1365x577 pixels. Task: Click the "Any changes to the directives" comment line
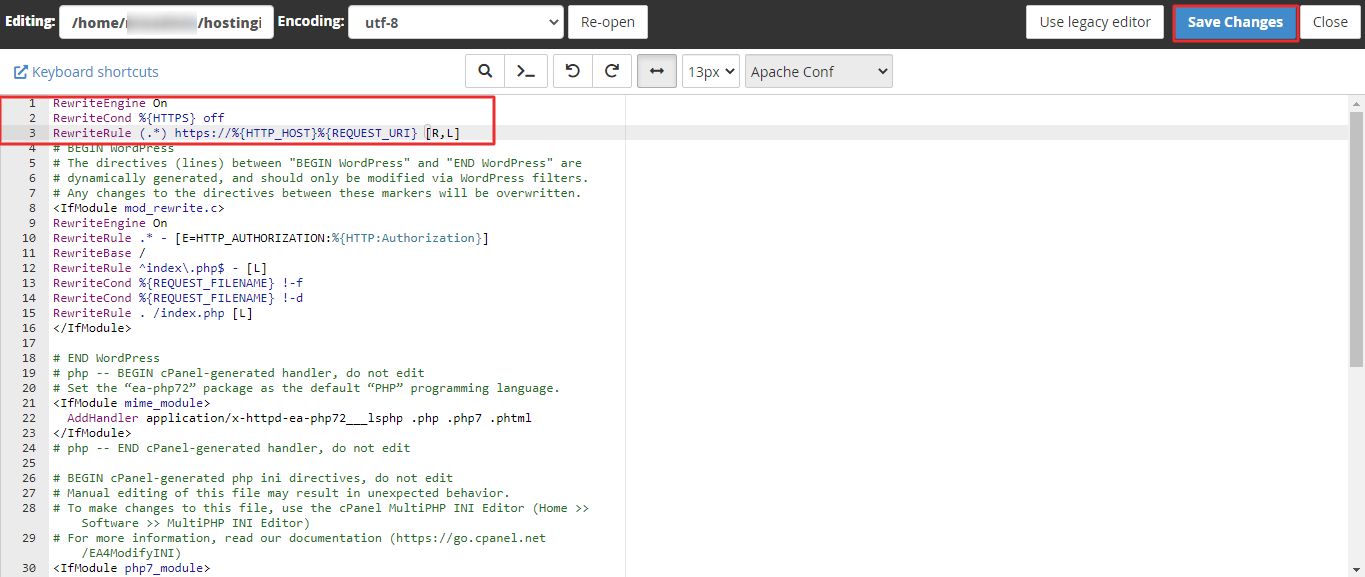317,193
